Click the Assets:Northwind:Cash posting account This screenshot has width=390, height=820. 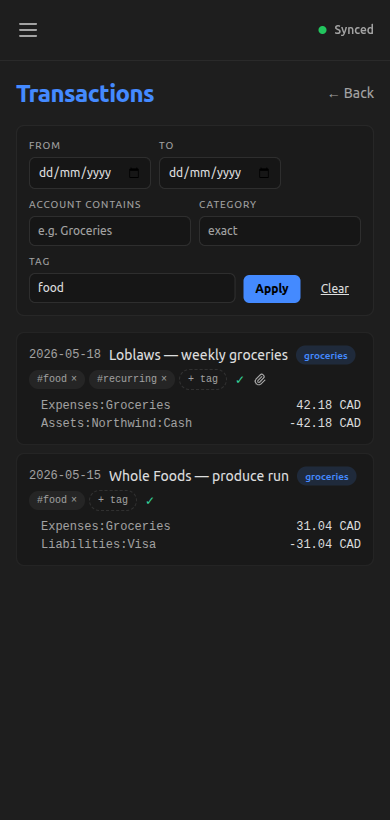click(117, 423)
